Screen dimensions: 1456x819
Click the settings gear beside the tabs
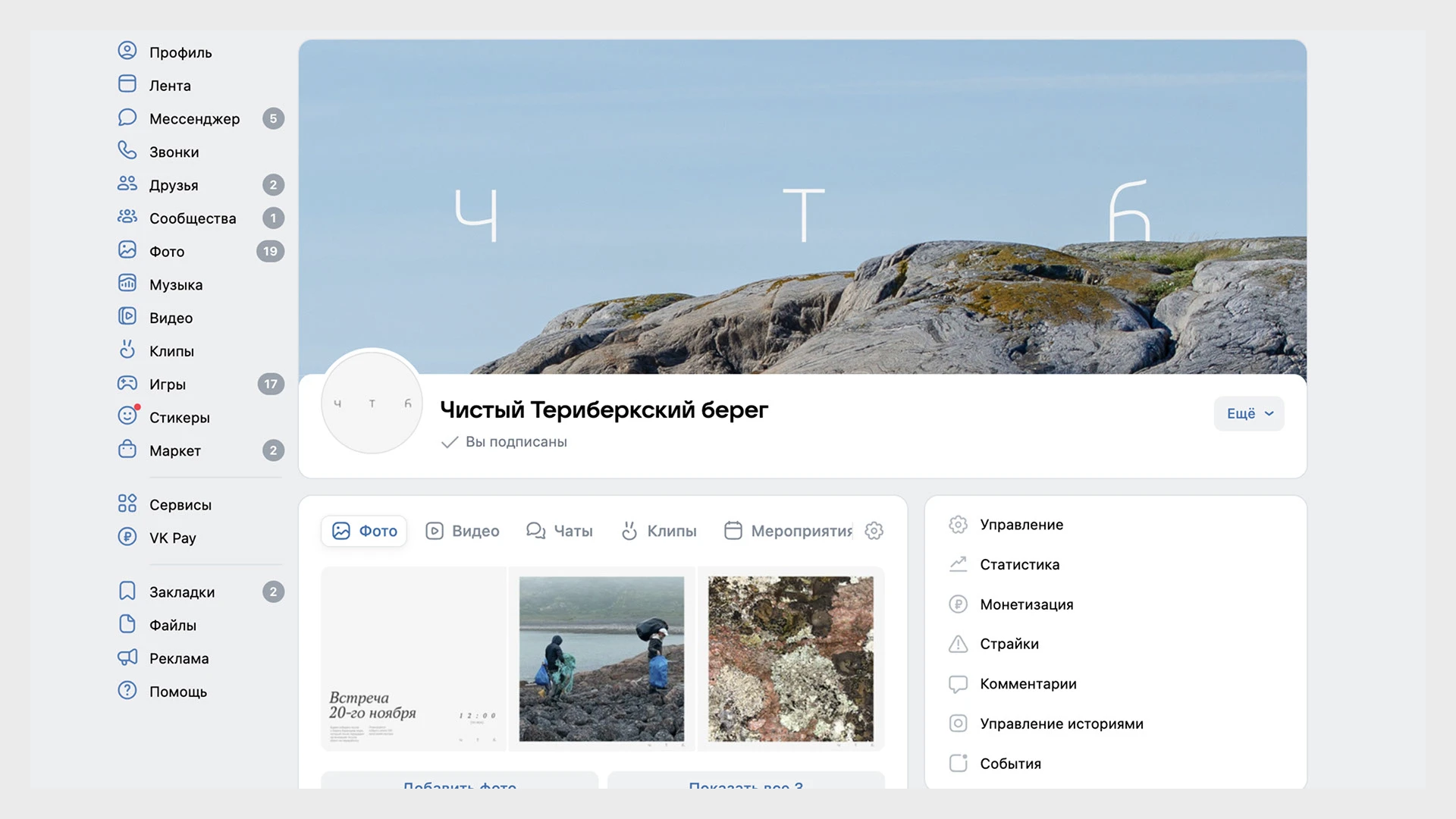pyautogui.click(x=874, y=531)
